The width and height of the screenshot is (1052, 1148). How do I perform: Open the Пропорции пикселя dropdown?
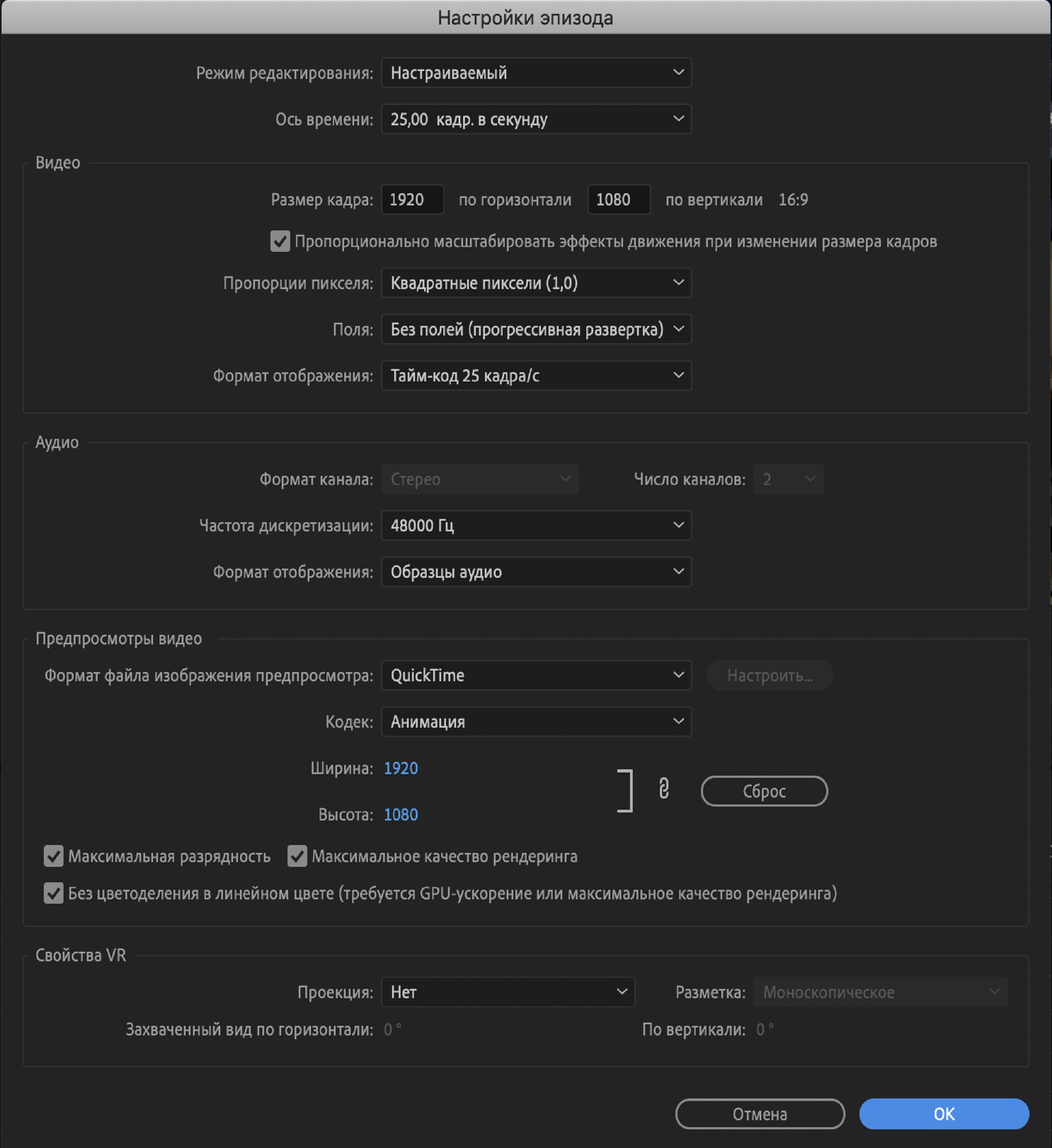tap(536, 283)
